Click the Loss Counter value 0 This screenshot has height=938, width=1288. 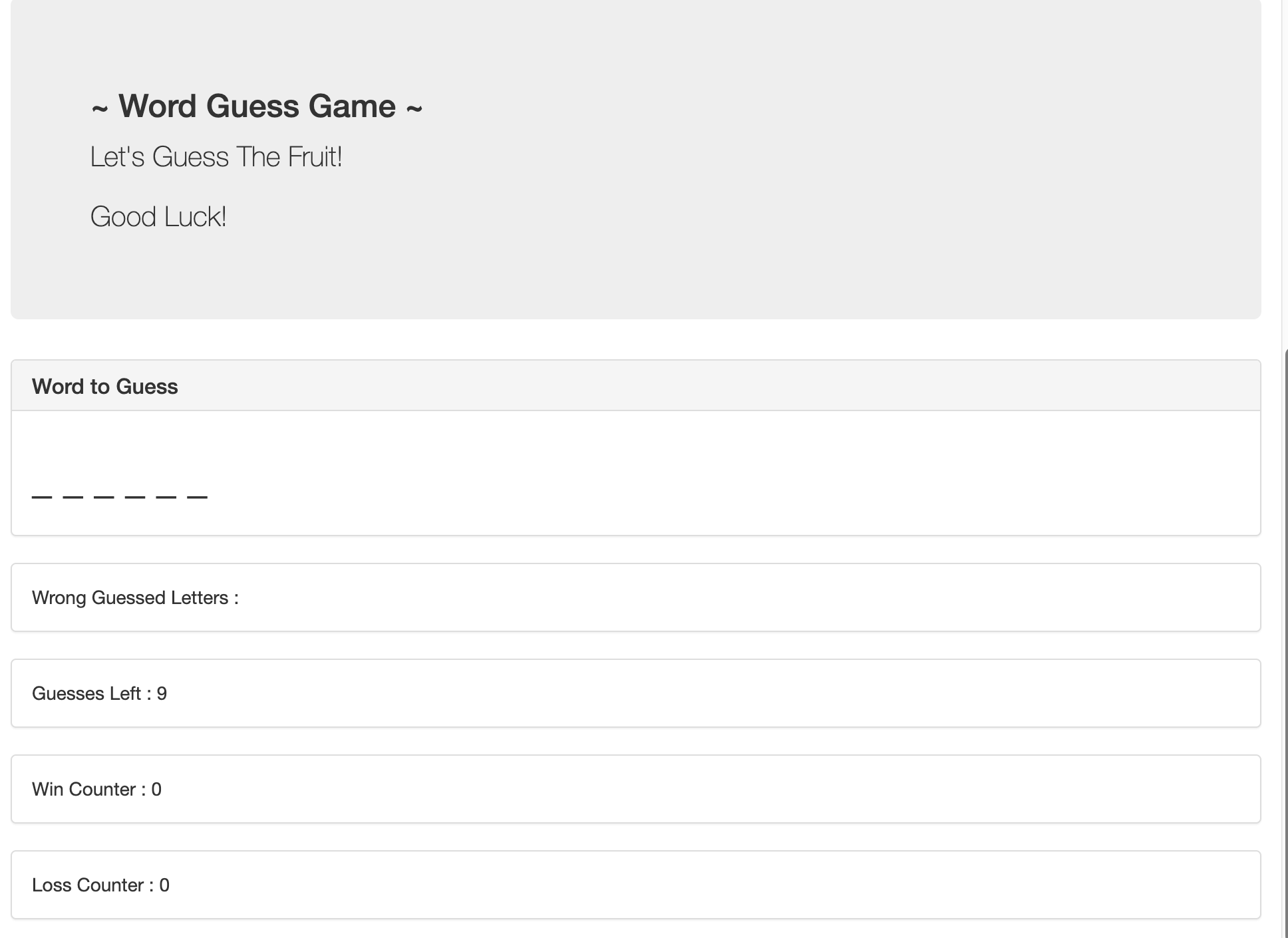click(x=164, y=885)
